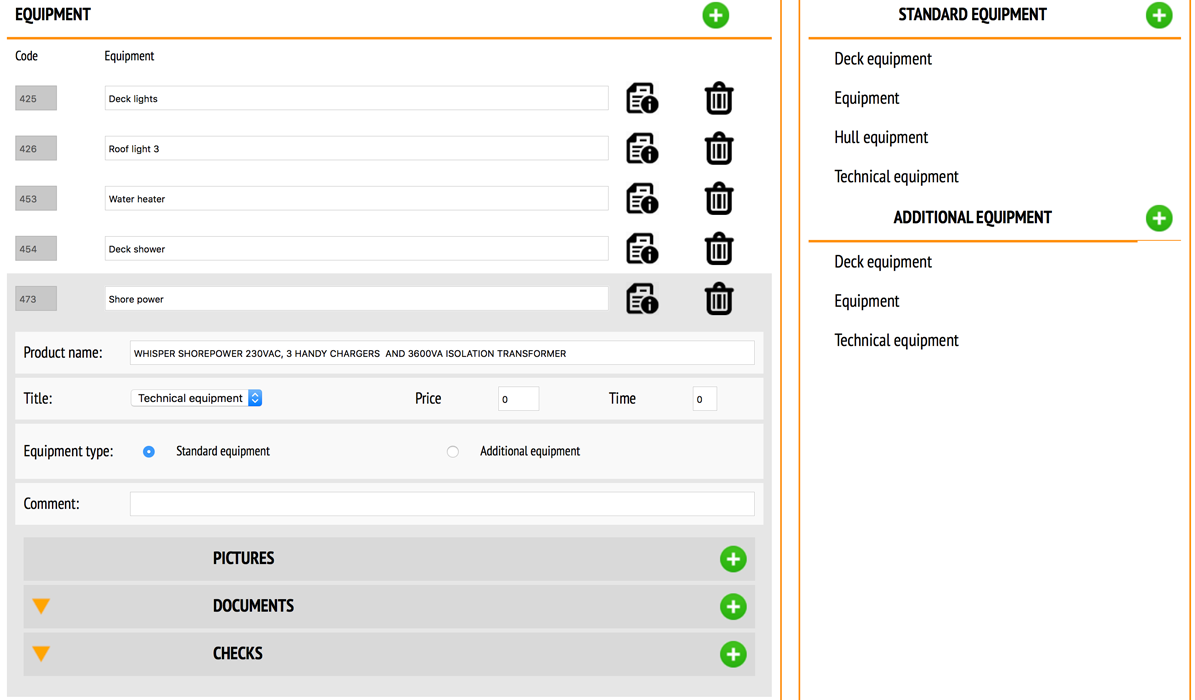Screen dimensions: 1195x700
Task: Open the Title dropdown showing Technical equipment
Action: click(x=196, y=398)
